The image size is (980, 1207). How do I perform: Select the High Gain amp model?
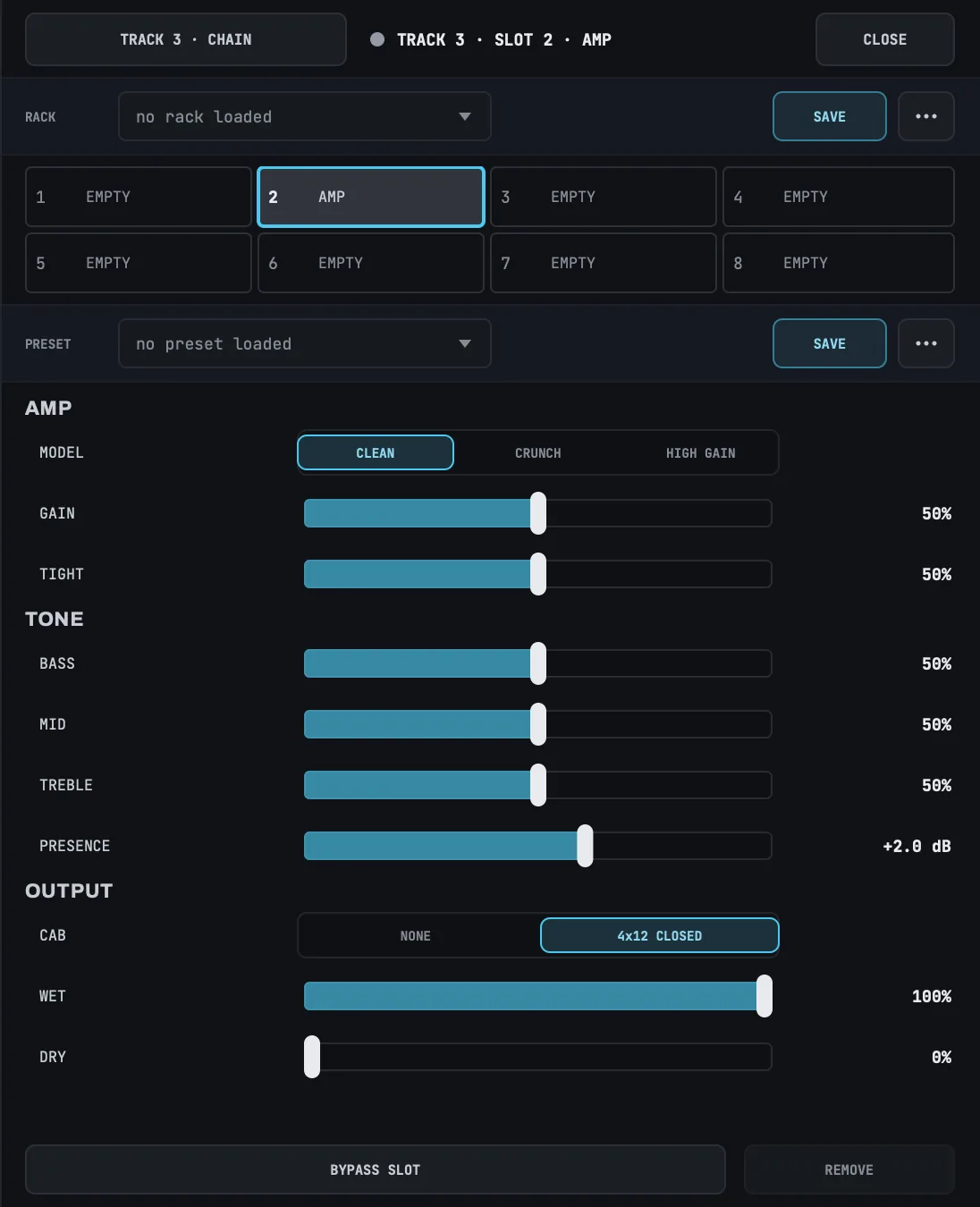(x=701, y=452)
